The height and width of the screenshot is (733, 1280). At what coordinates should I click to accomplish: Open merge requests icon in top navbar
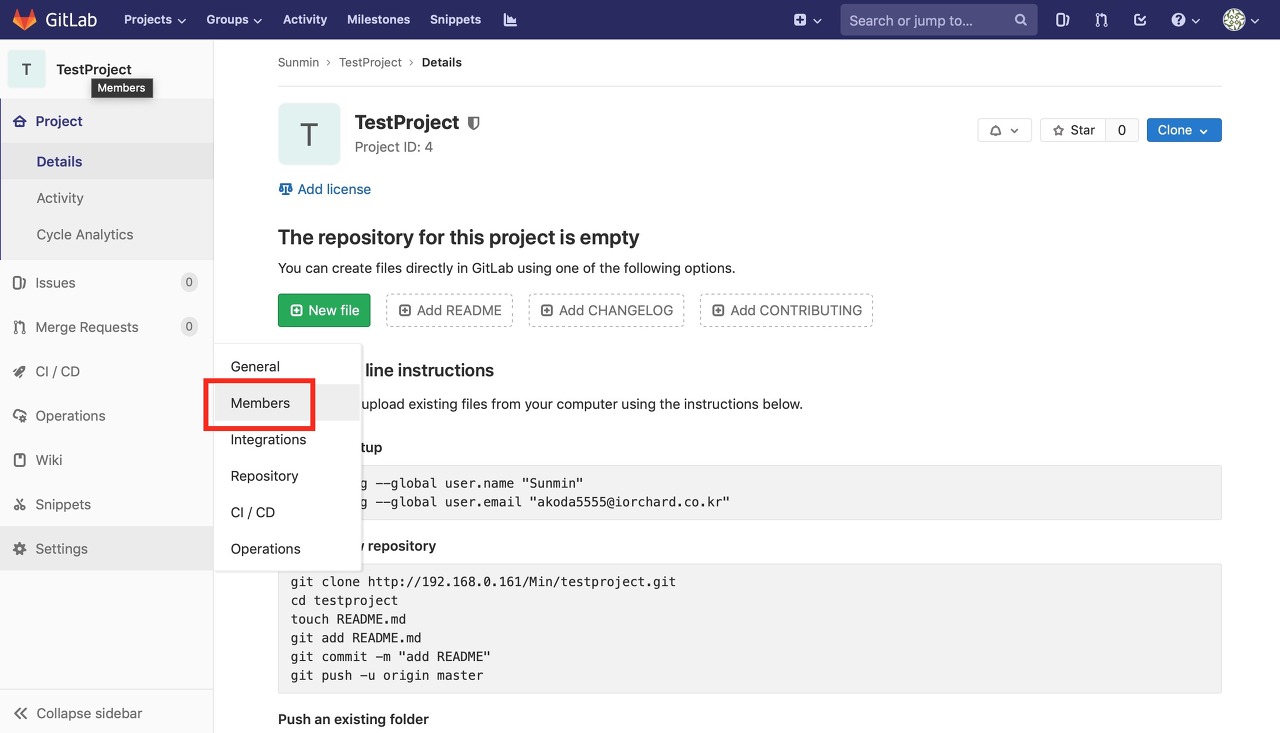[1101, 20]
